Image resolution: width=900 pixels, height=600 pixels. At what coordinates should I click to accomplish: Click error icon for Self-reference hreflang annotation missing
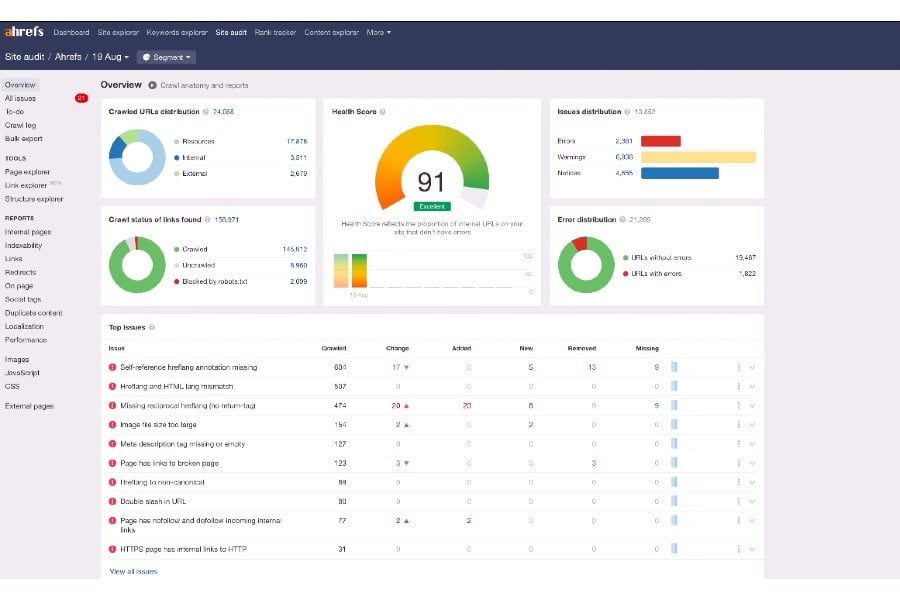pyautogui.click(x=112, y=367)
